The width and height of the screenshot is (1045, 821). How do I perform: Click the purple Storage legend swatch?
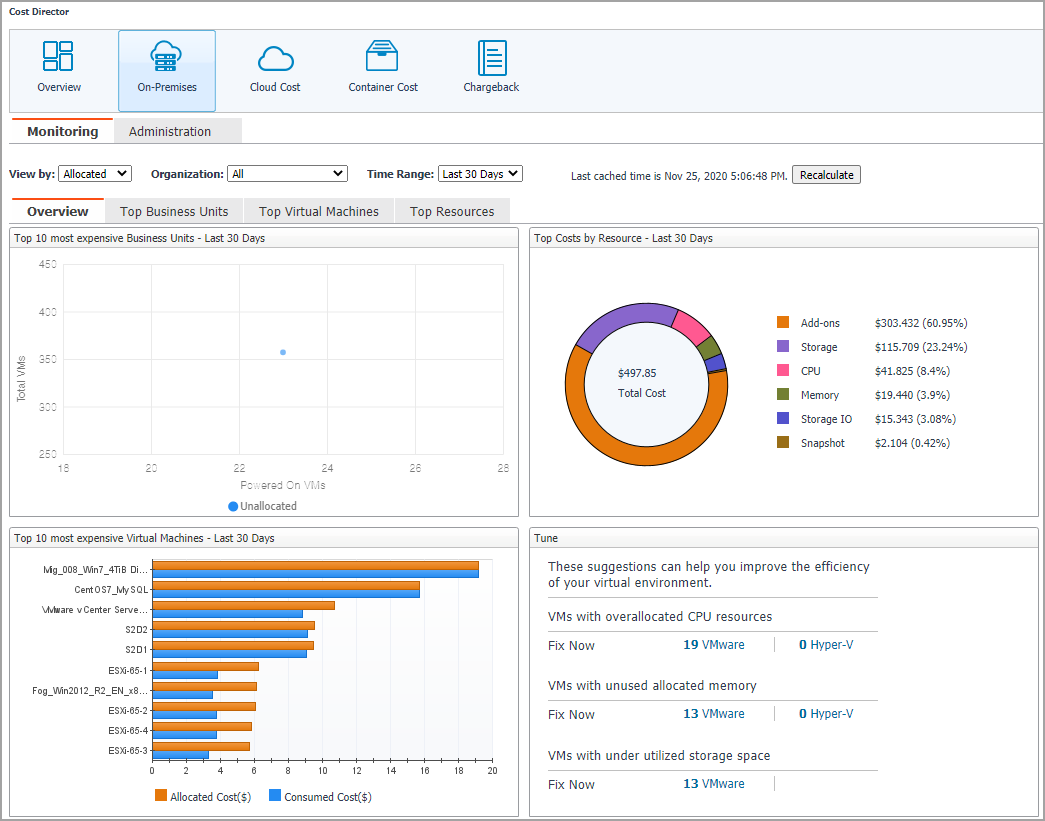pyautogui.click(x=783, y=347)
